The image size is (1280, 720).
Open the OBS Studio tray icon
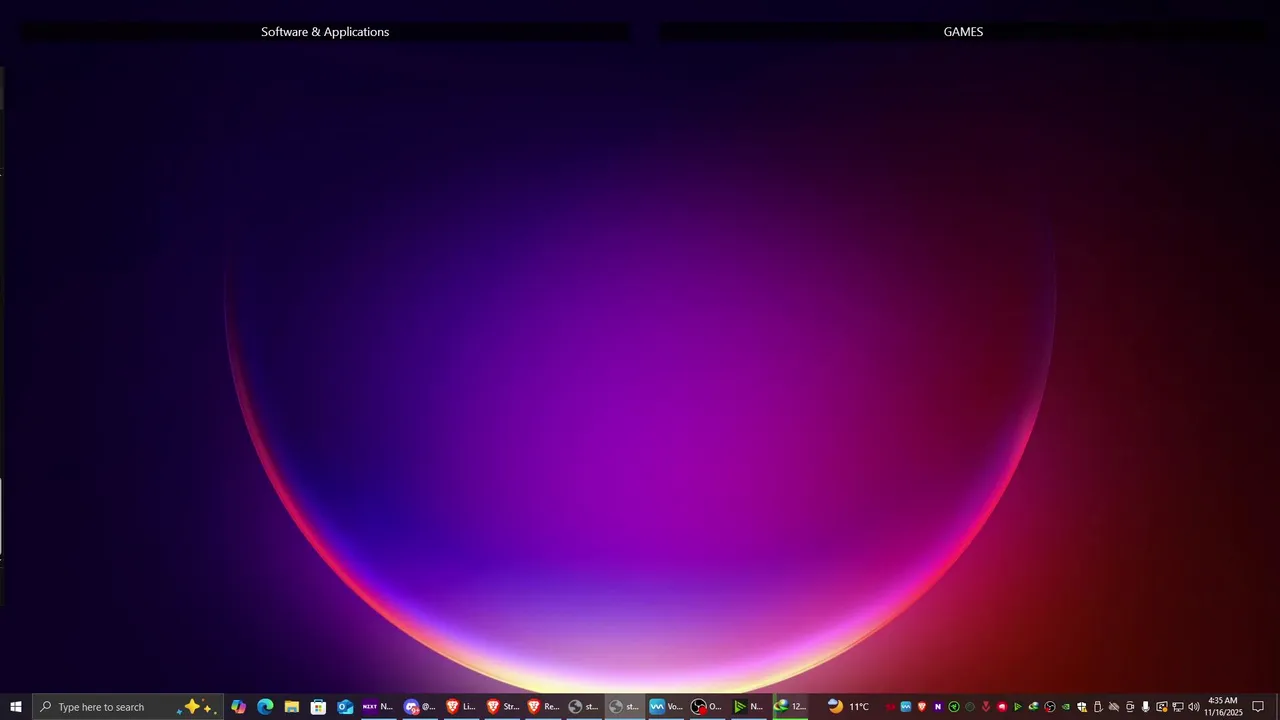[x=1050, y=707]
